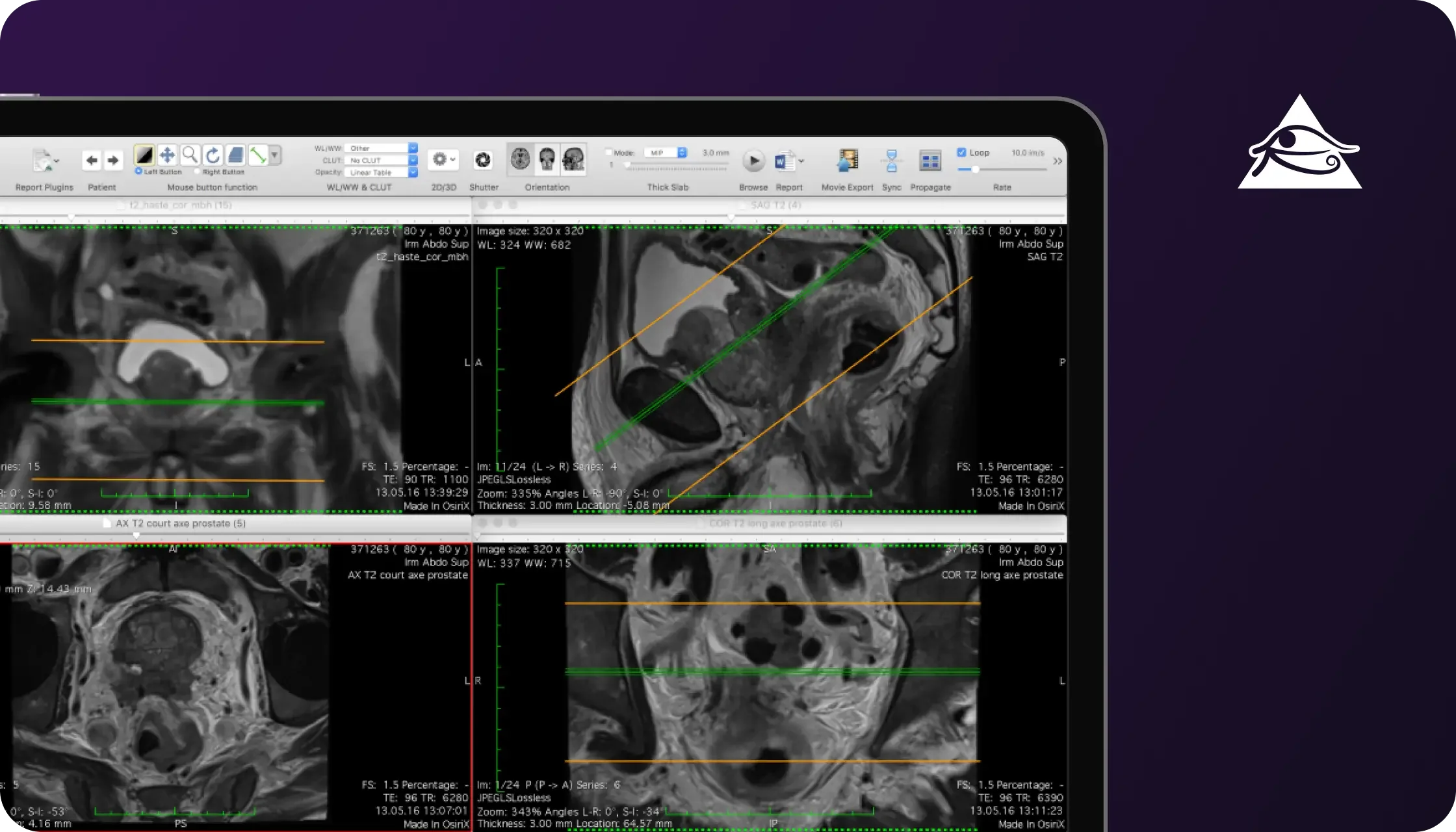Click the Propagate icon

[930, 161]
